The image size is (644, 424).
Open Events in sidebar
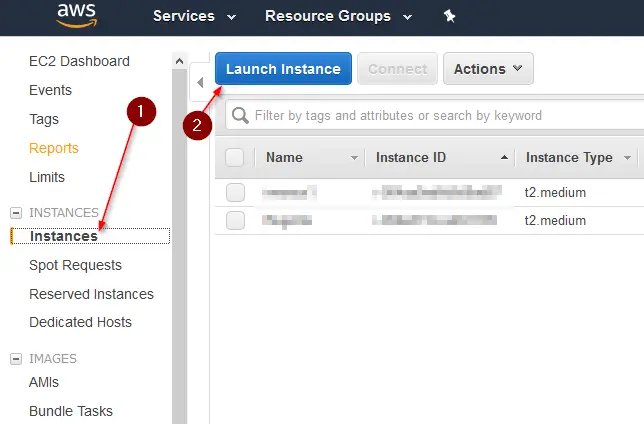[x=51, y=90]
